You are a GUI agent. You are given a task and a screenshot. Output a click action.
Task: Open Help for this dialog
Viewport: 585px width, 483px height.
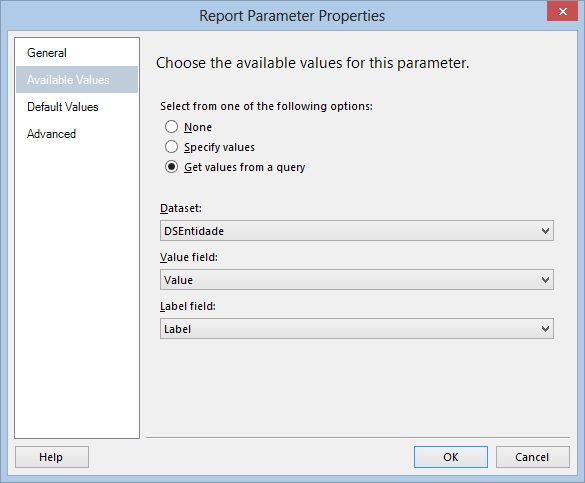point(52,457)
